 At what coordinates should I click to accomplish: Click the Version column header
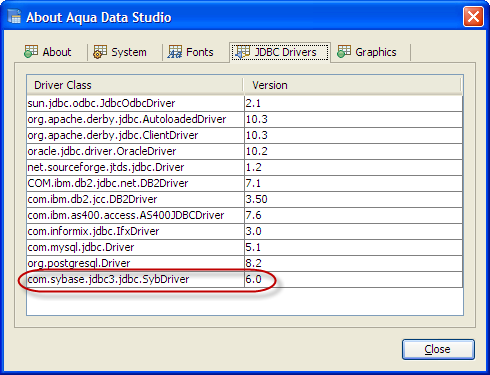(352, 85)
